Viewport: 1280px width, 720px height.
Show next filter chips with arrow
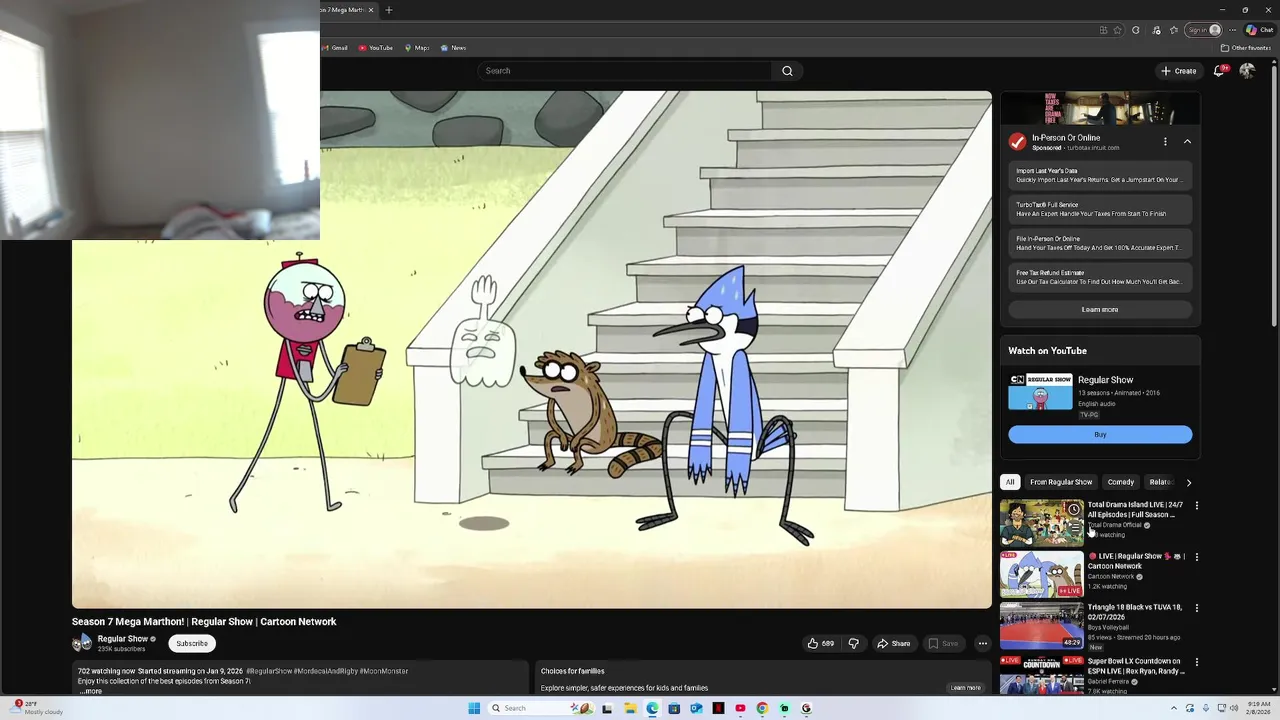pyautogui.click(x=1188, y=482)
